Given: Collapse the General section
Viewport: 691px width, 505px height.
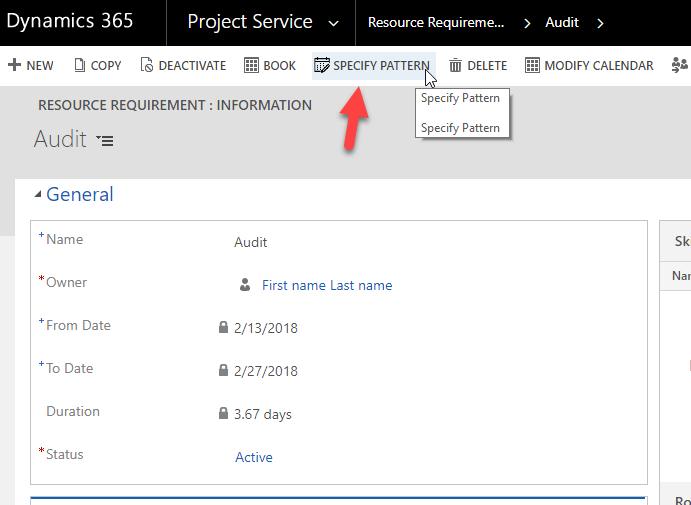Looking at the screenshot, I should click(x=39, y=195).
